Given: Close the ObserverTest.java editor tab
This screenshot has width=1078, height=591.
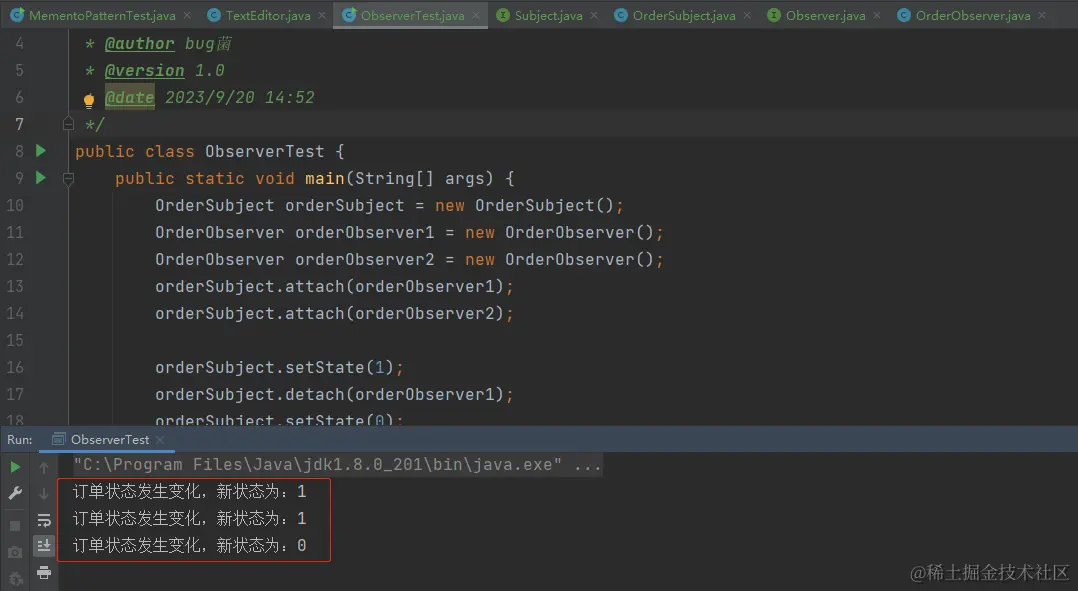Looking at the screenshot, I should tap(476, 15).
